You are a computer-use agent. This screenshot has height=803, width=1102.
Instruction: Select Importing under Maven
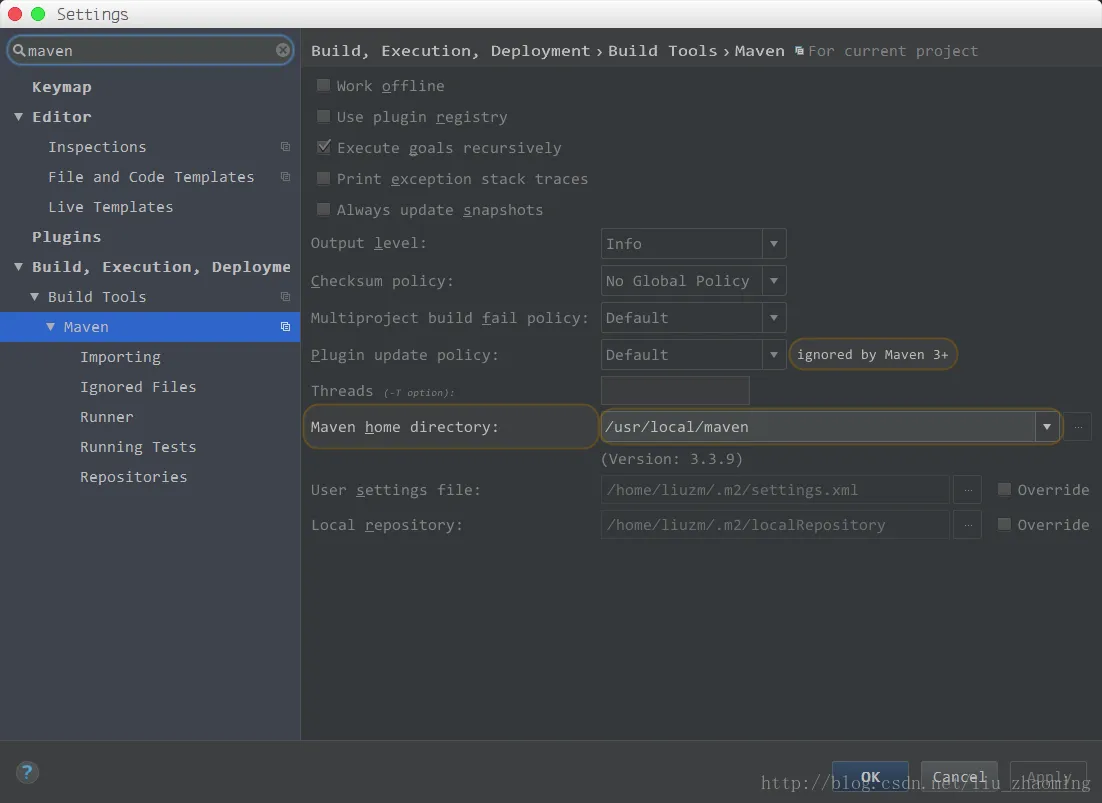[120, 357]
